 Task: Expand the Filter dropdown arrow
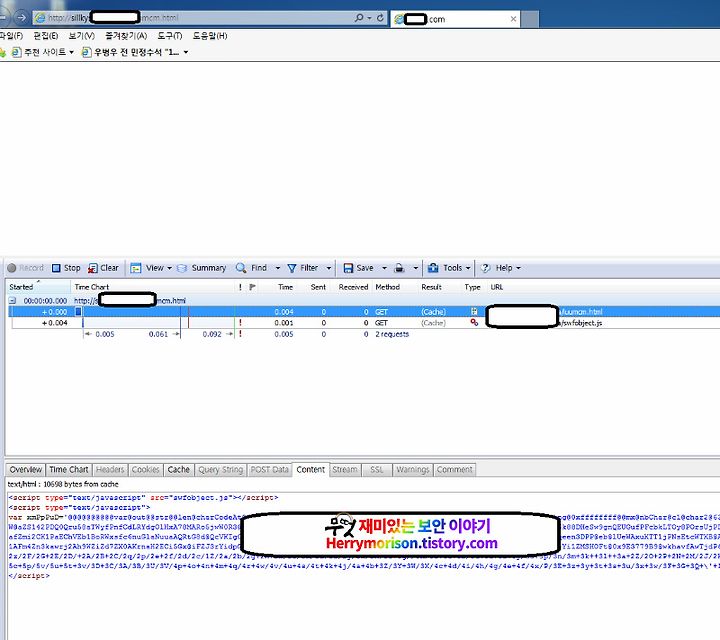329,268
